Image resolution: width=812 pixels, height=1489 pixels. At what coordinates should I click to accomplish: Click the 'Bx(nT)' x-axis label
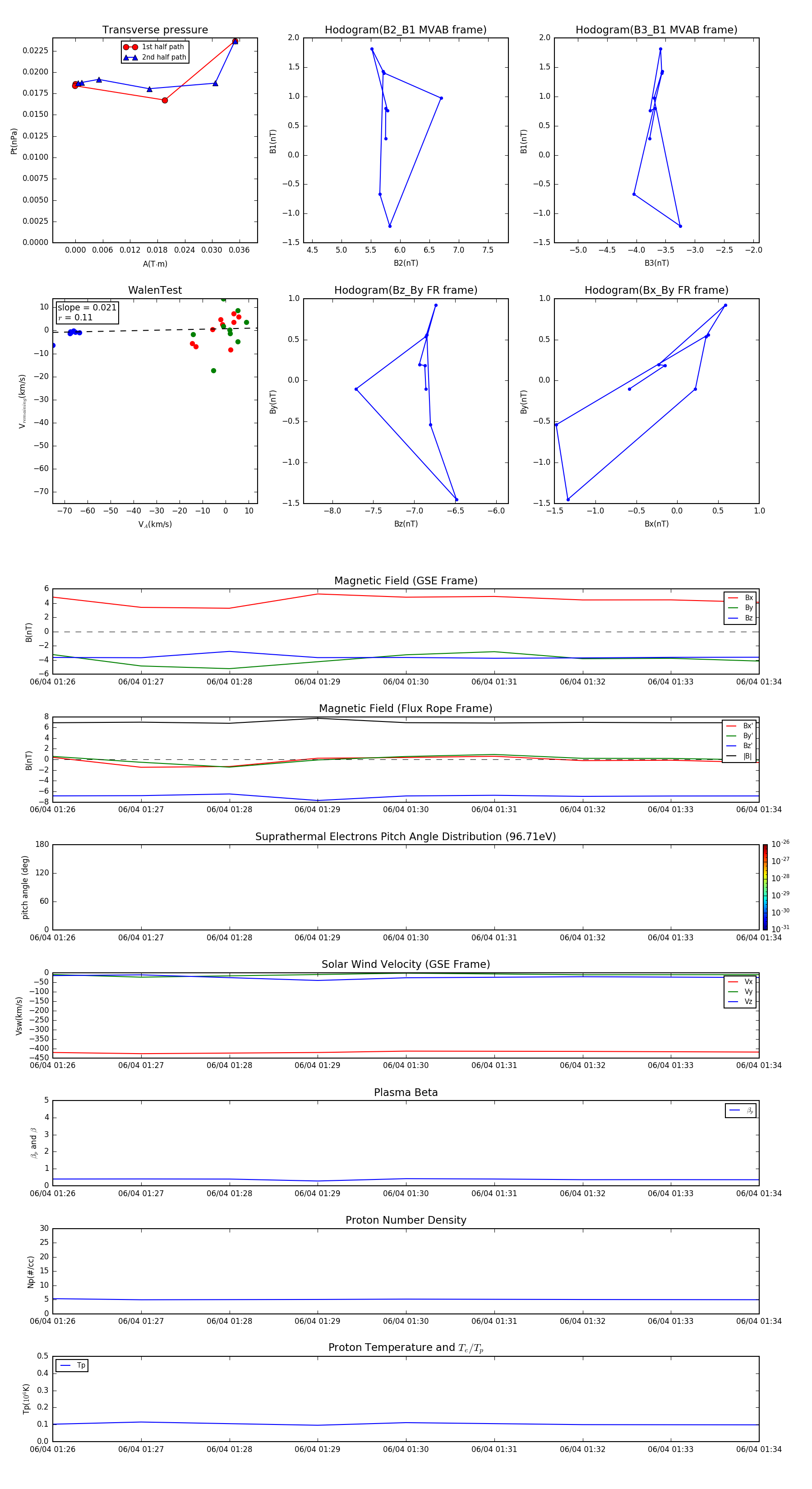656,524
